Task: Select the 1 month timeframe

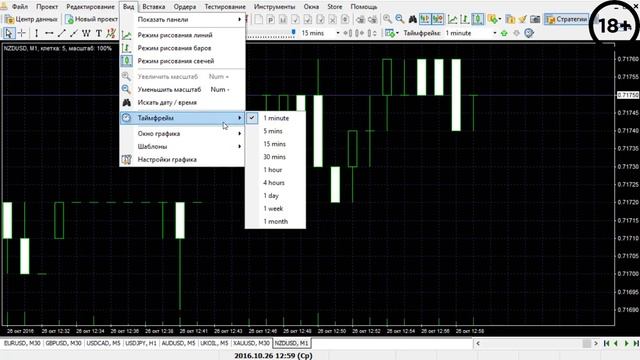Action: coord(276,222)
